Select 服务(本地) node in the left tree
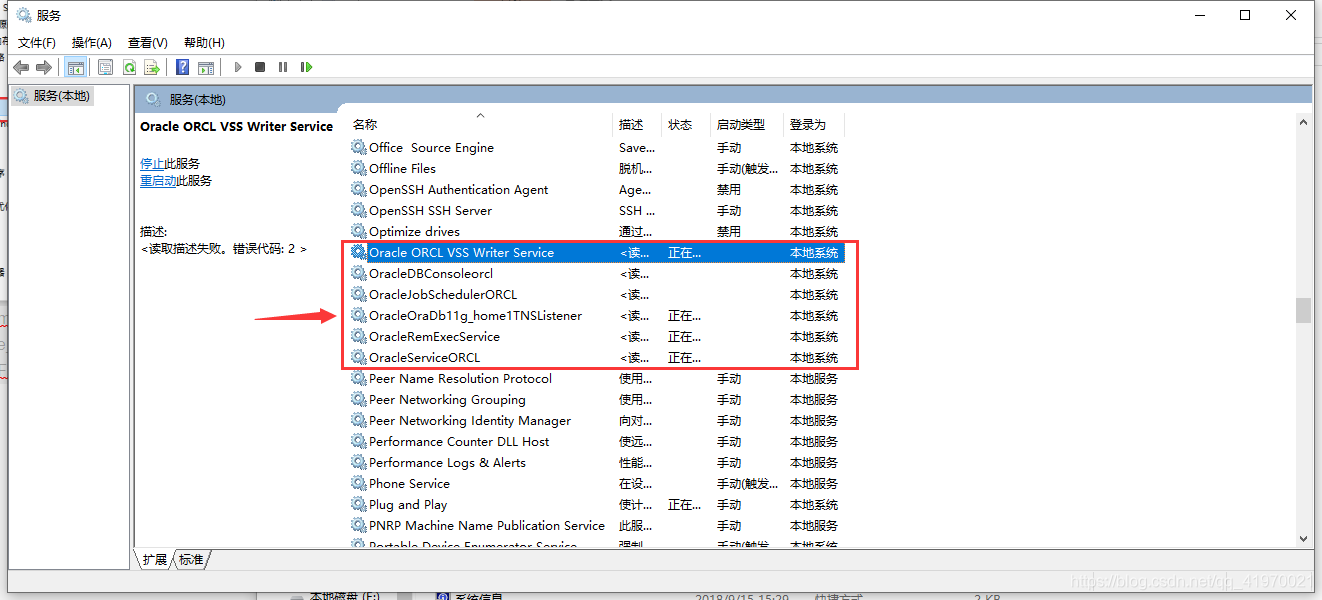 (61, 96)
